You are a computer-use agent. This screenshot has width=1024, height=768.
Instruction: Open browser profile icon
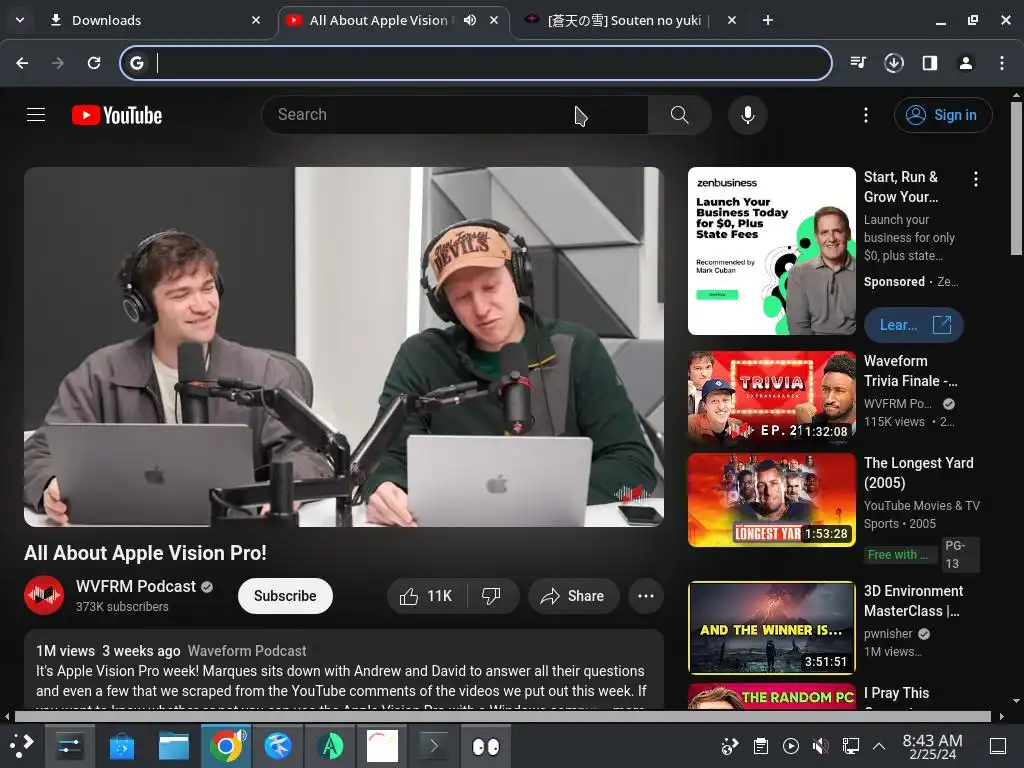click(x=966, y=63)
